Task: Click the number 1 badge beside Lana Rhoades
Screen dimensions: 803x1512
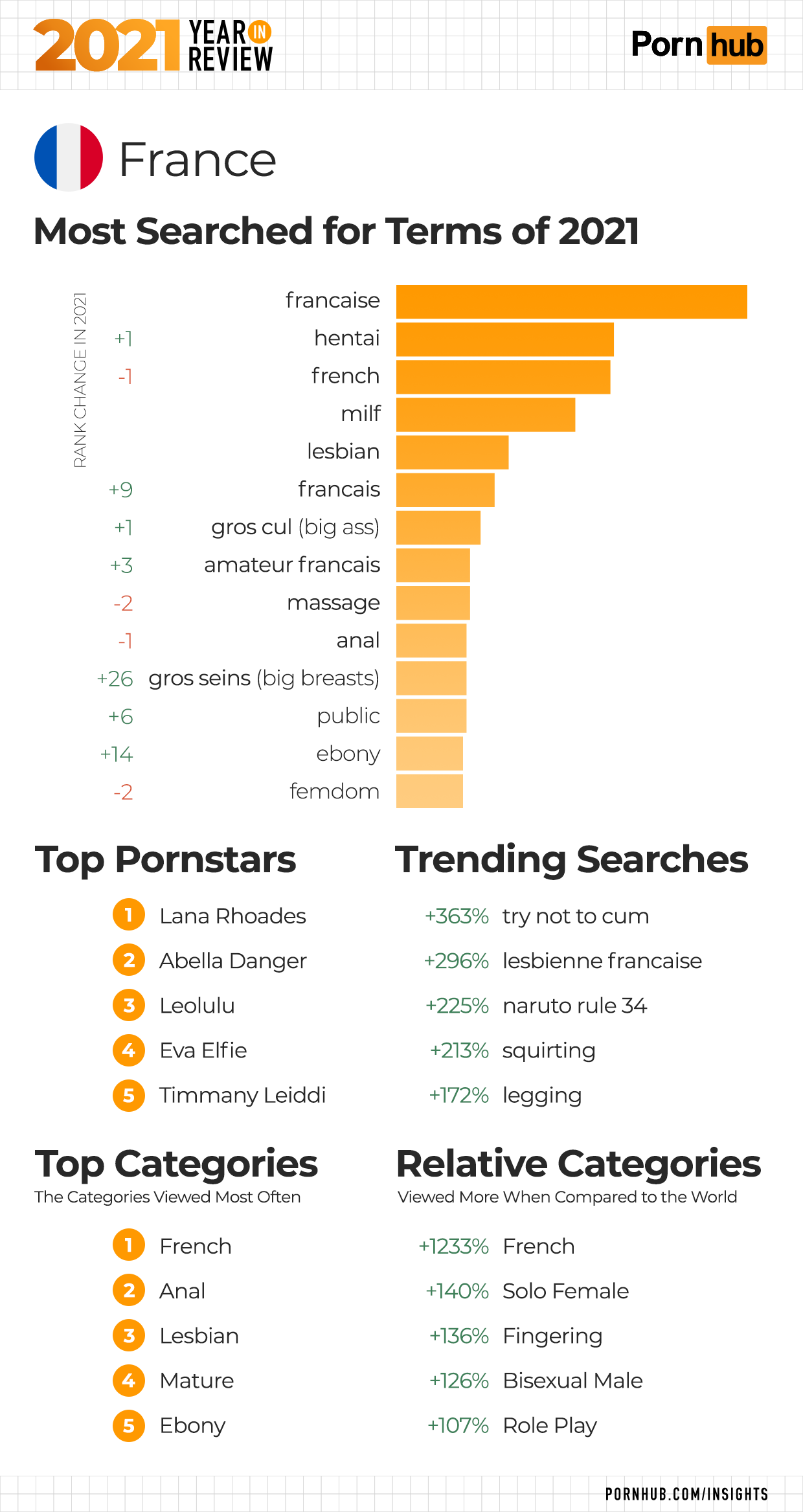Action: coord(129,915)
